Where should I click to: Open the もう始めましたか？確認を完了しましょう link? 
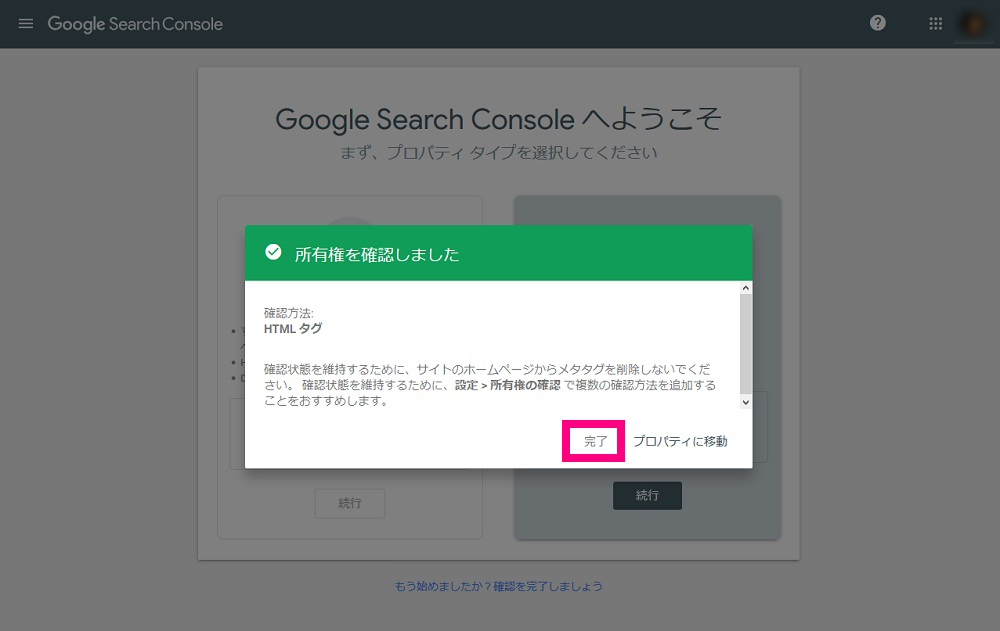click(498, 586)
